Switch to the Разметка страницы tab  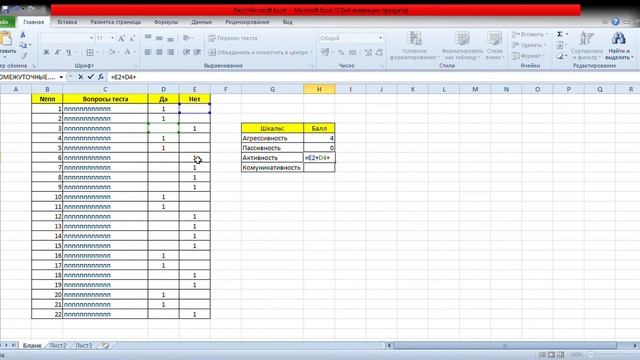116,22
